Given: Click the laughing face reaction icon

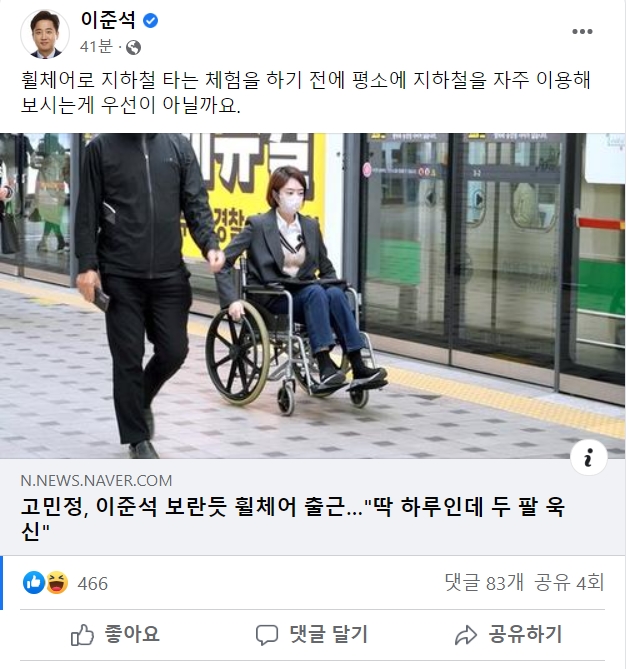Looking at the screenshot, I should (x=57, y=582).
